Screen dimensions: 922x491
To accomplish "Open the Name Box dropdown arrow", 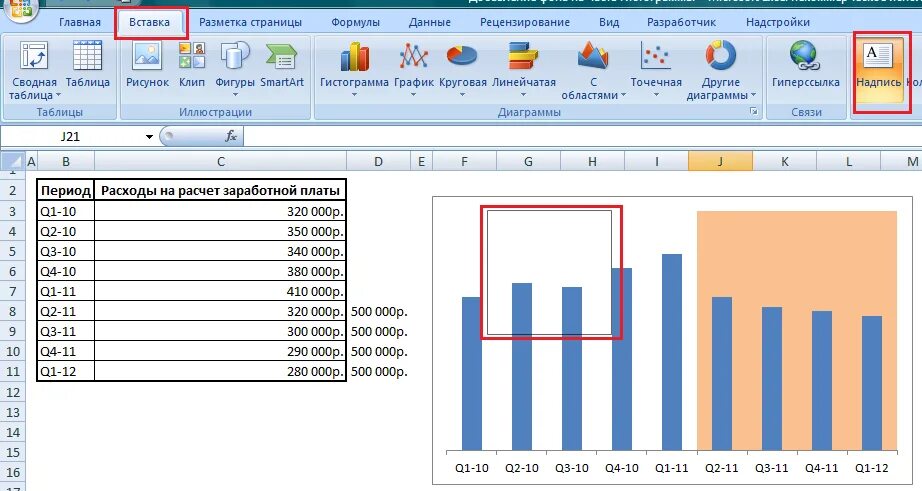I will pyautogui.click(x=149, y=136).
